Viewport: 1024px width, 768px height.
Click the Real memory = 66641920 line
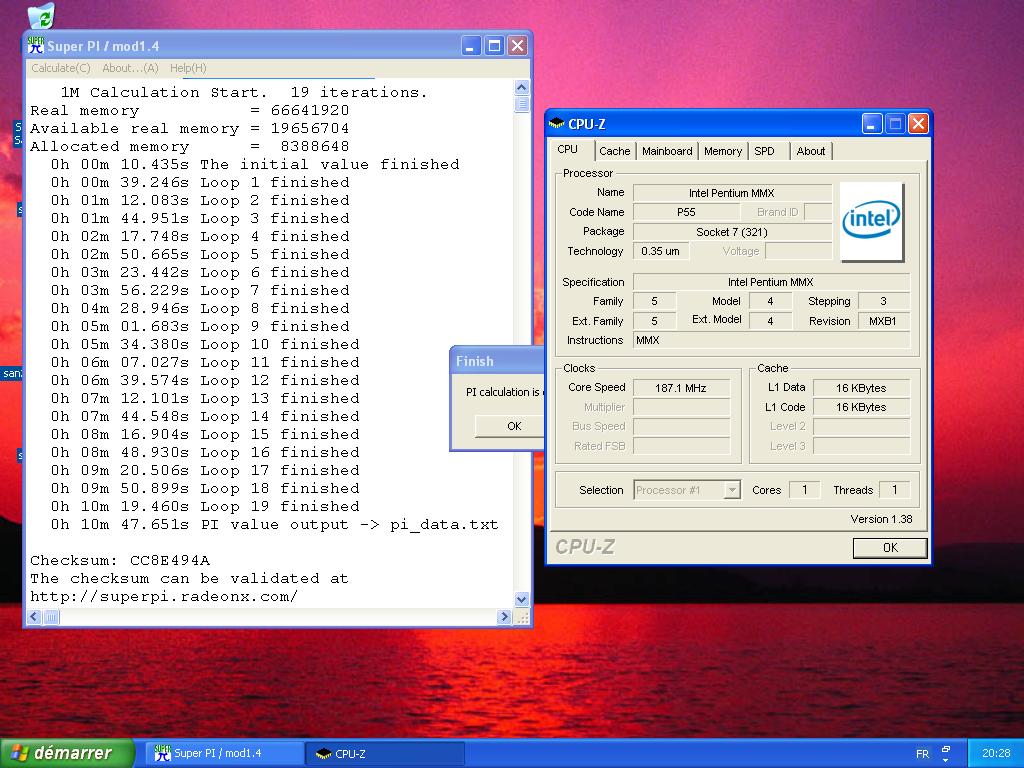coord(189,110)
